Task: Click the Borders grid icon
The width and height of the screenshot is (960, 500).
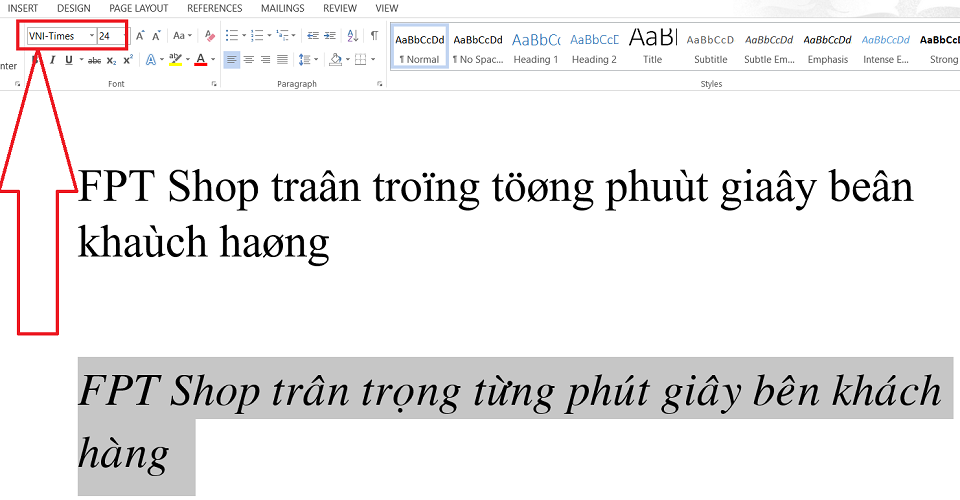Action: click(361, 59)
